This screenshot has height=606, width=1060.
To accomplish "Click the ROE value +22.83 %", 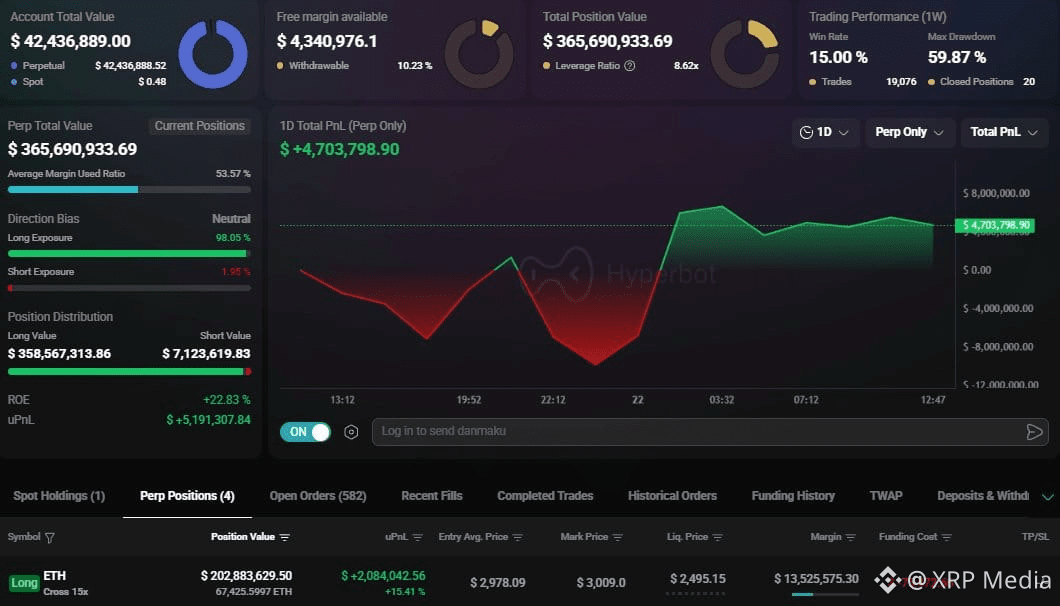I will [226, 400].
